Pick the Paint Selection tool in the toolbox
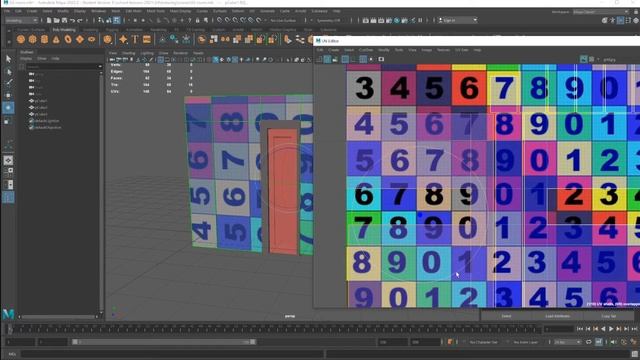This screenshot has width=640, height=360. 8,83
